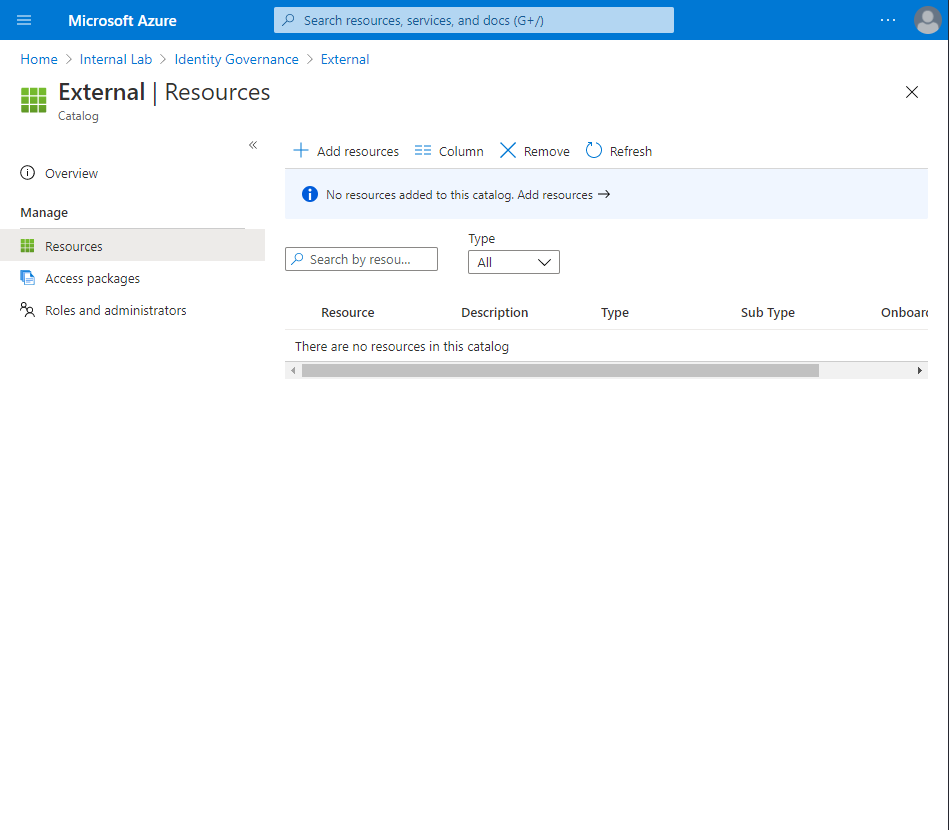Image resolution: width=949 pixels, height=830 pixels.
Task: Click the Roles and administrators icon
Action: pos(26,310)
